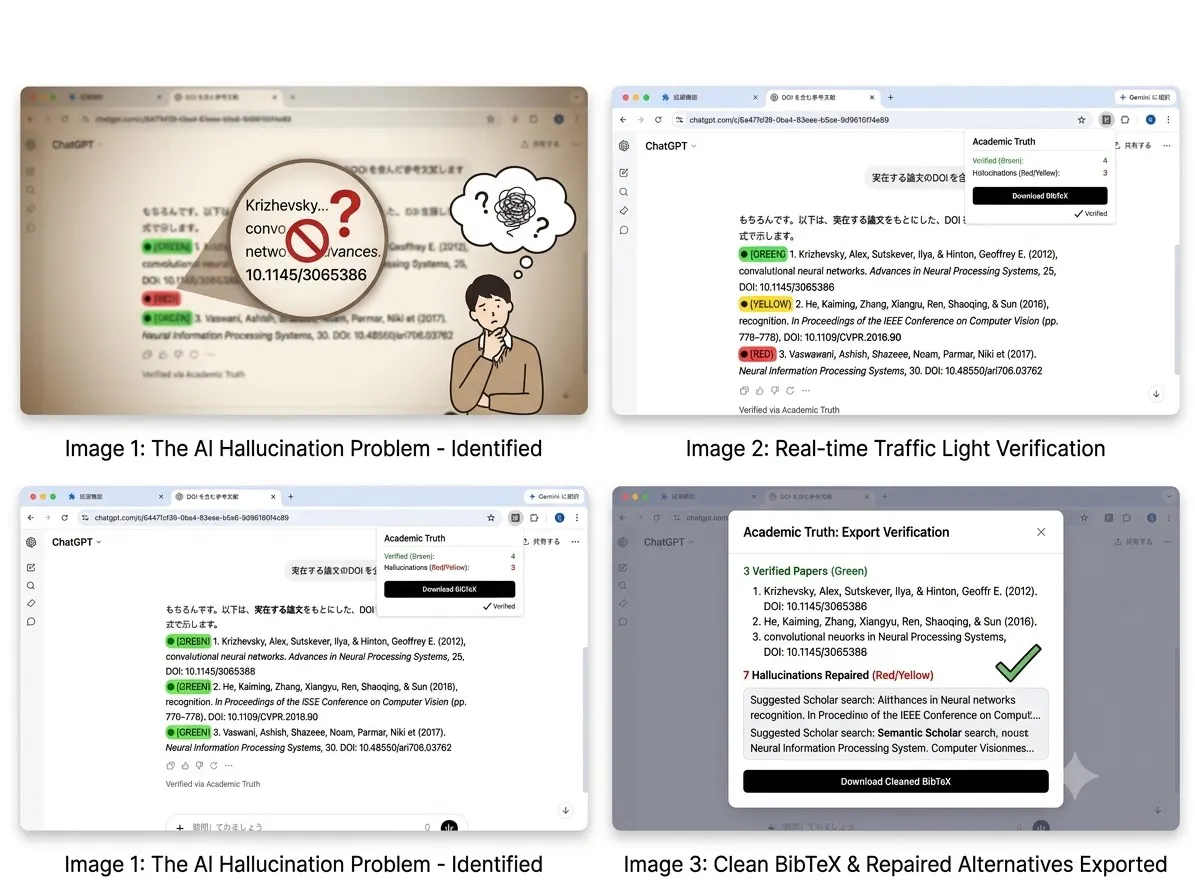Open Chrome three-dot menu in Image 2 window
This screenshot has width=1195, height=896.
pos(1168,120)
